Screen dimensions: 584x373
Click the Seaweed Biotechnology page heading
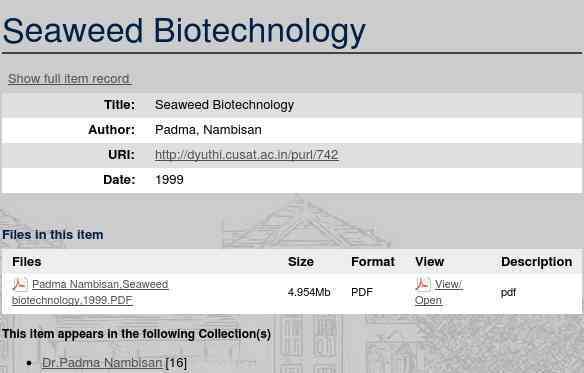click(184, 31)
